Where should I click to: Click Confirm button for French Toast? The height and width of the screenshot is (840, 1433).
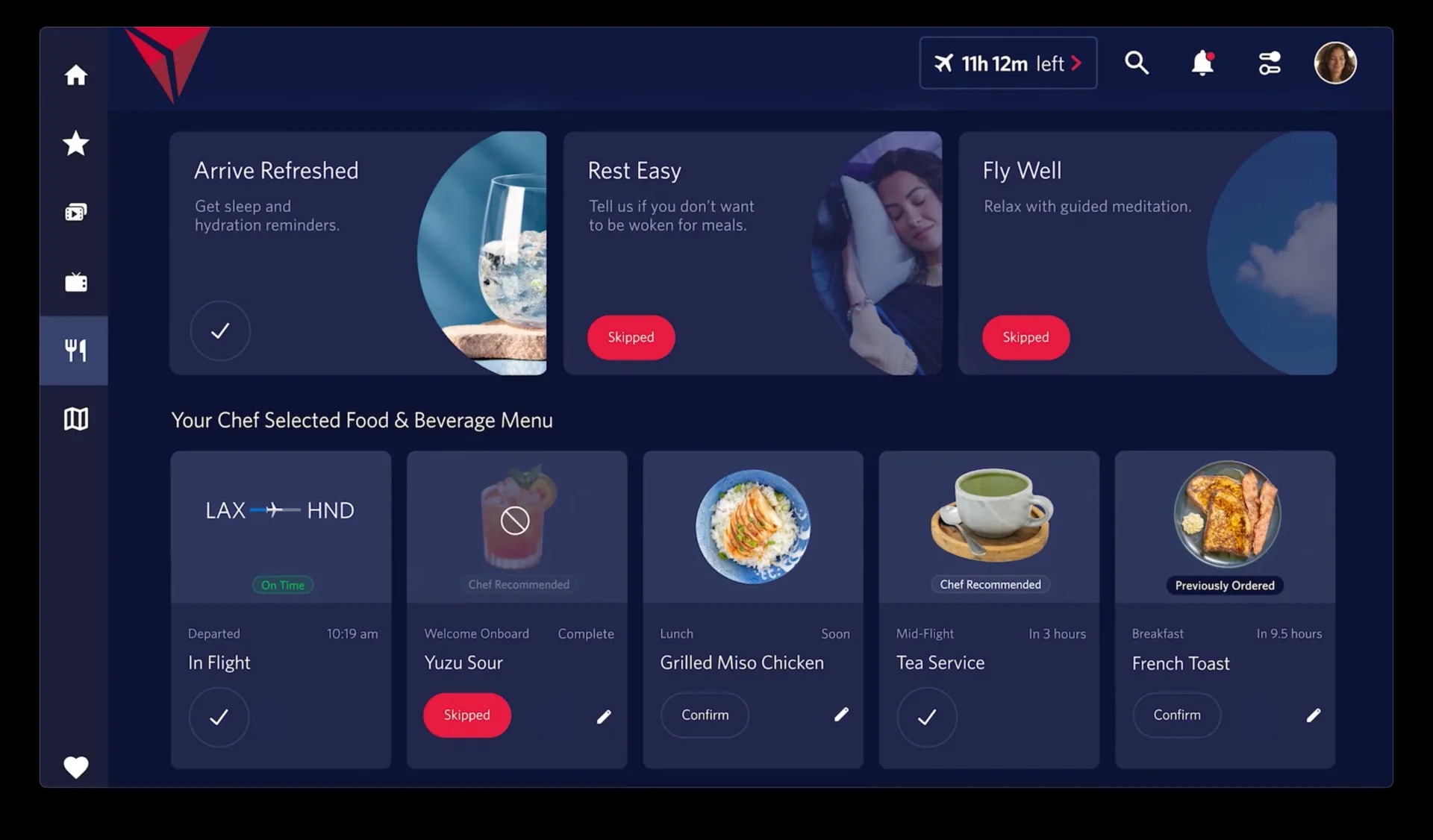coord(1175,713)
